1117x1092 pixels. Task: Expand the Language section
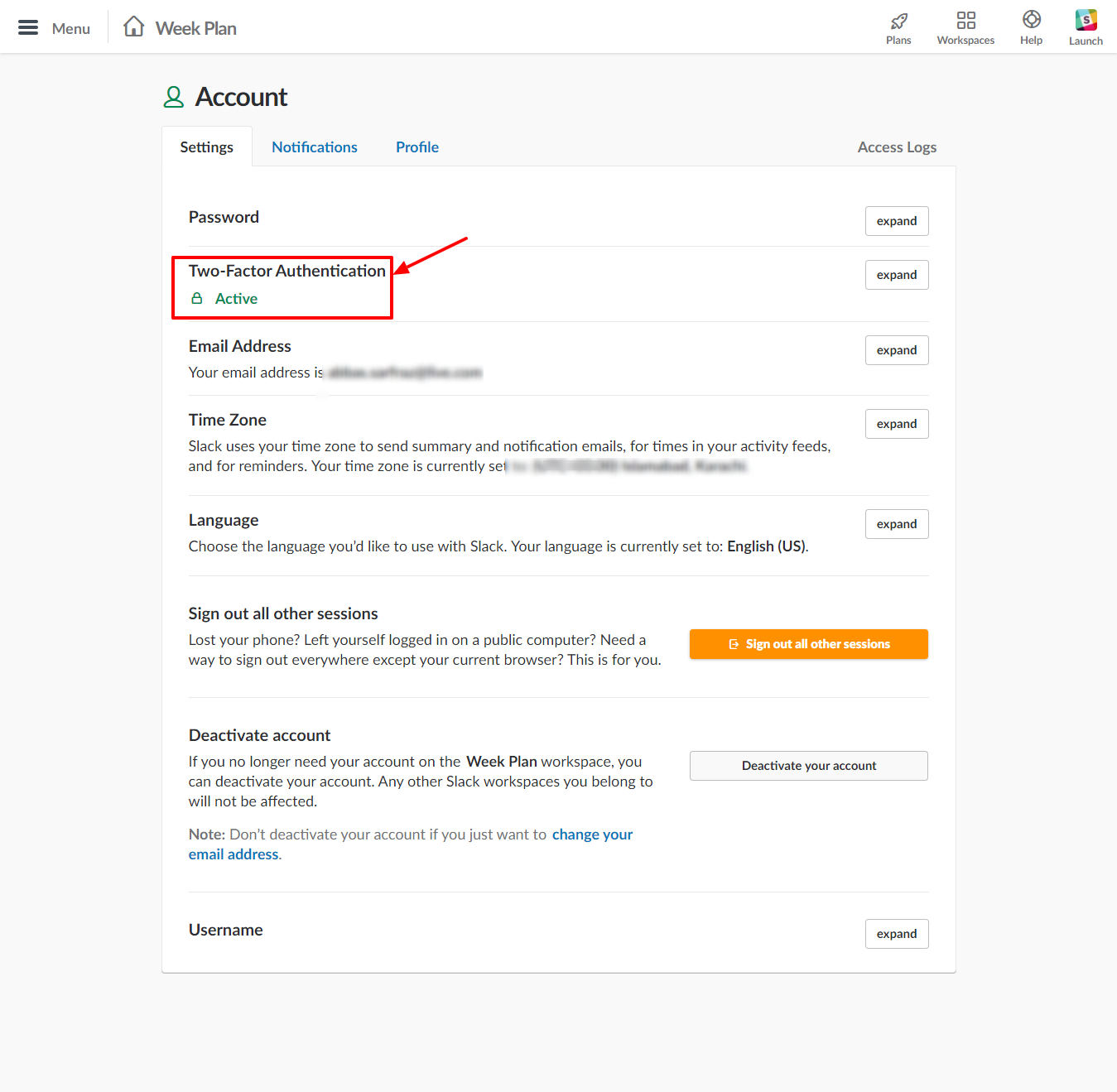tap(897, 523)
